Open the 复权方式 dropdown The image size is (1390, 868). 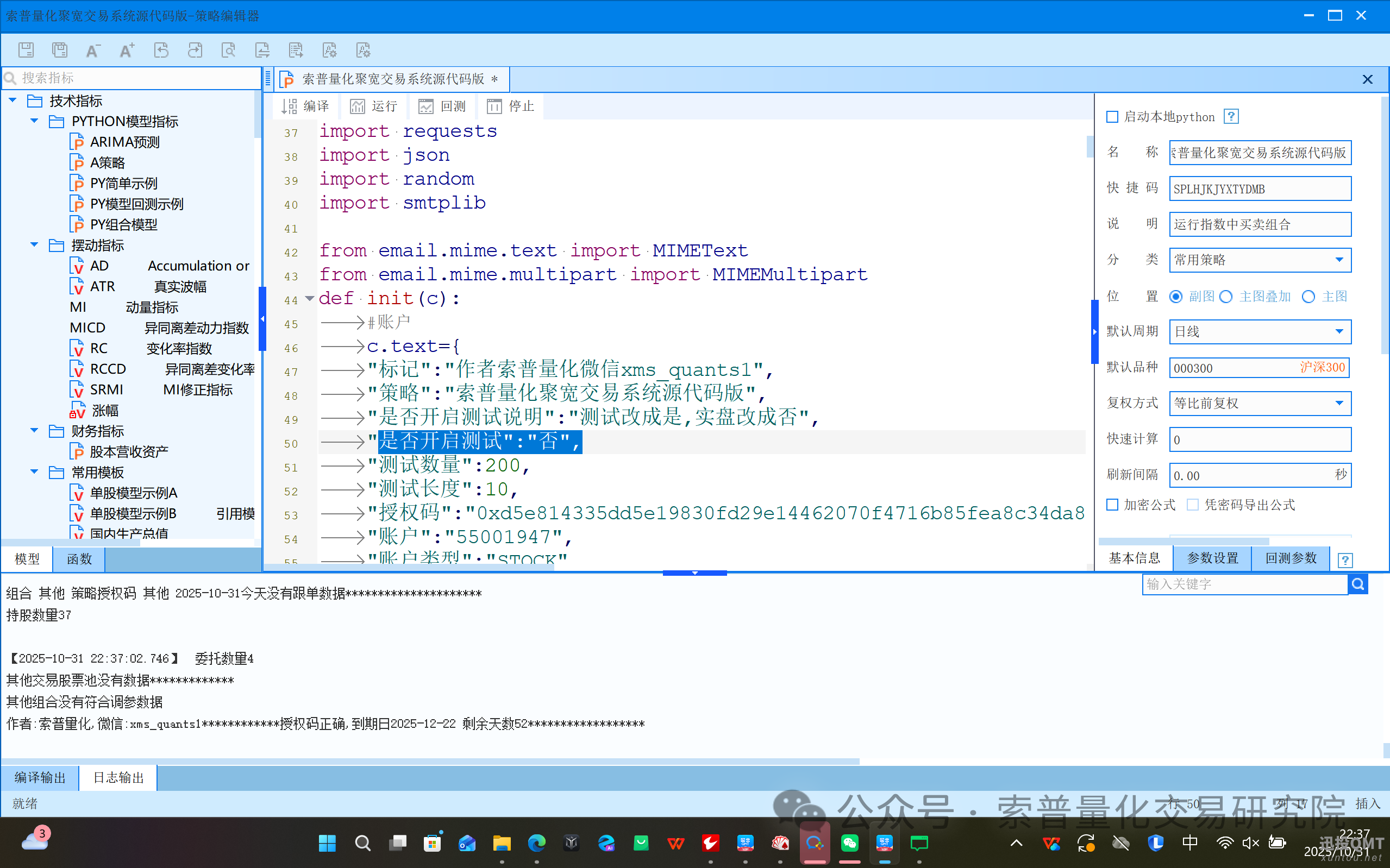1339,403
